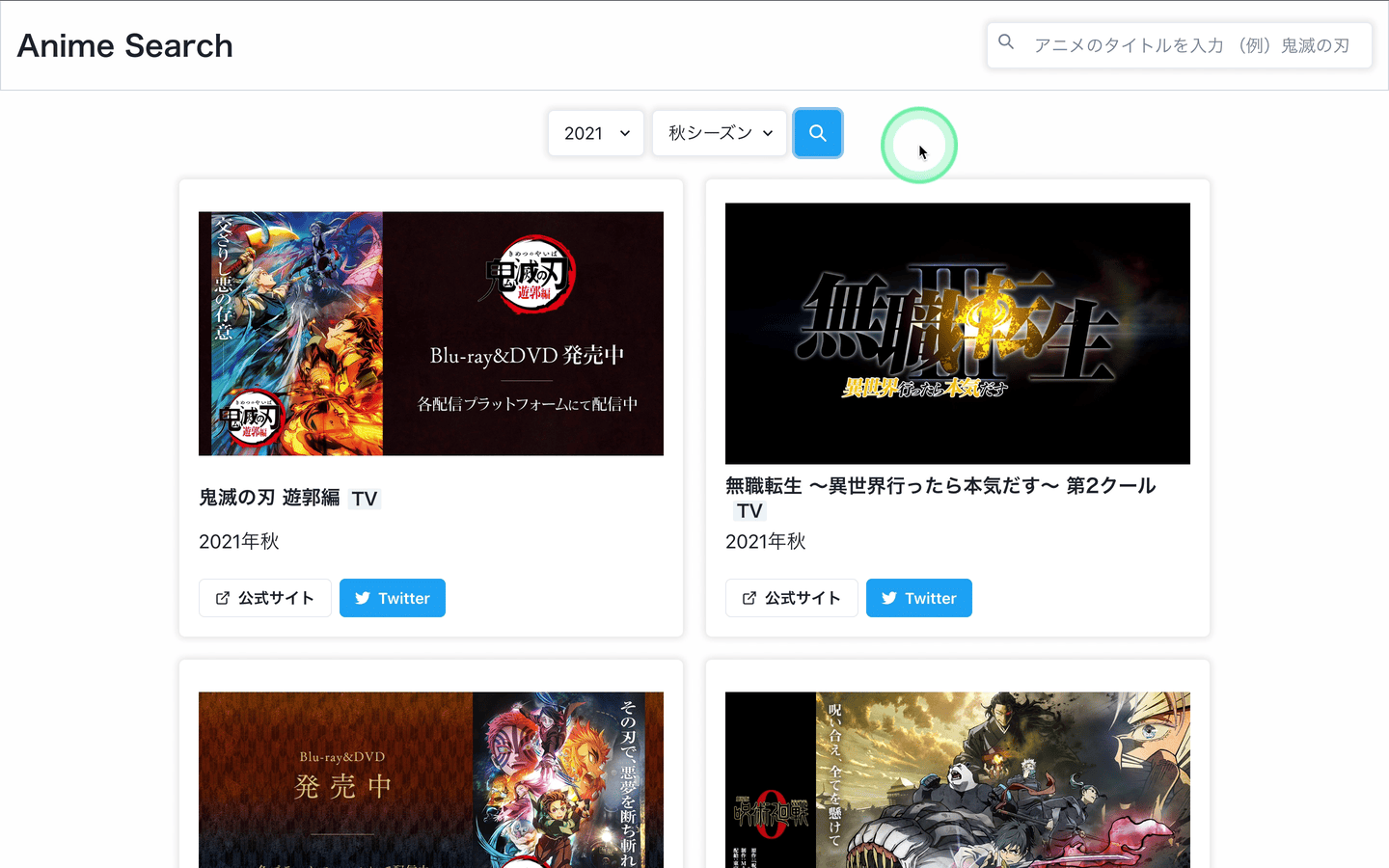The image size is (1389, 868).
Task: Open Twitter for 鬼滅の刃 遊郭編
Action: pos(393,598)
